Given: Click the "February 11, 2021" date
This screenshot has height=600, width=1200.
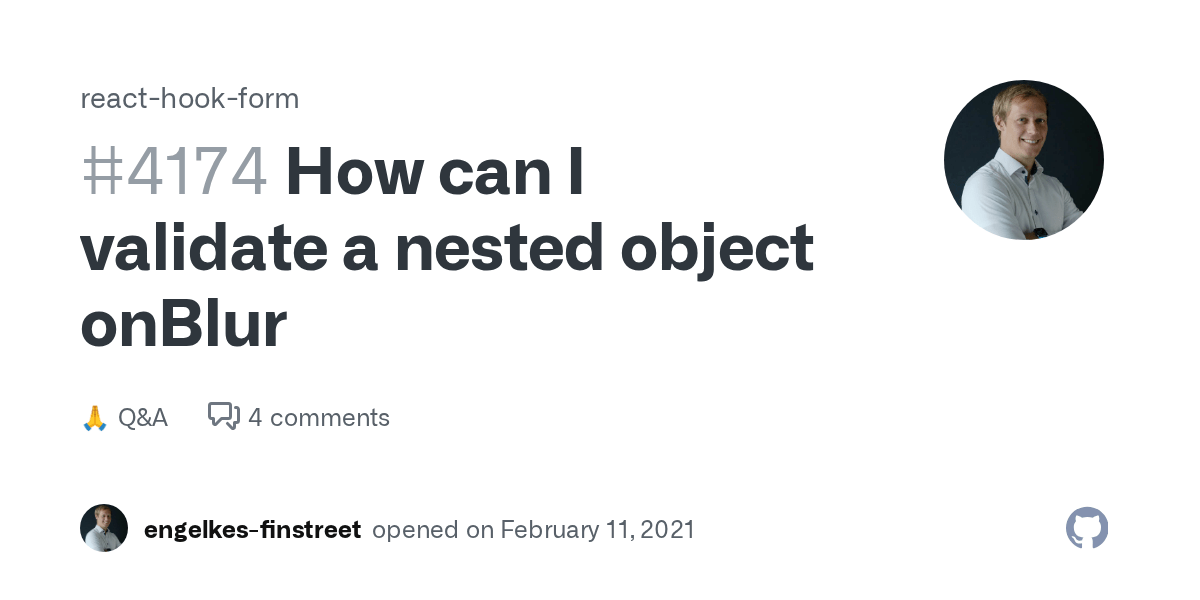Looking at the screenshot, I should point(597,529).
